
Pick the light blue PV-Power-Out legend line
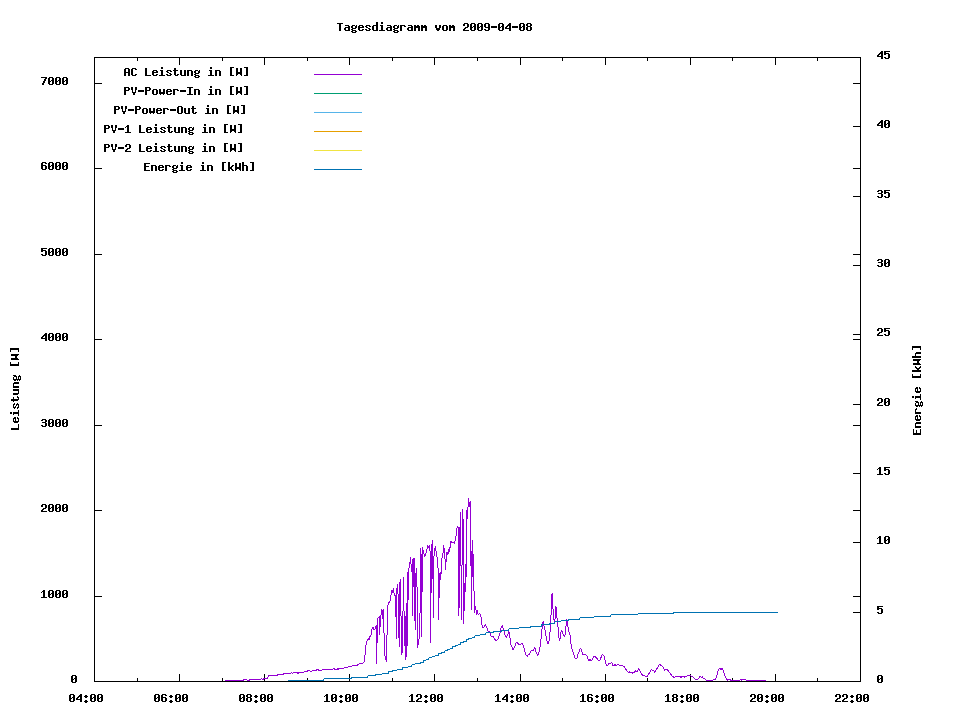click(x=337, y=112)
